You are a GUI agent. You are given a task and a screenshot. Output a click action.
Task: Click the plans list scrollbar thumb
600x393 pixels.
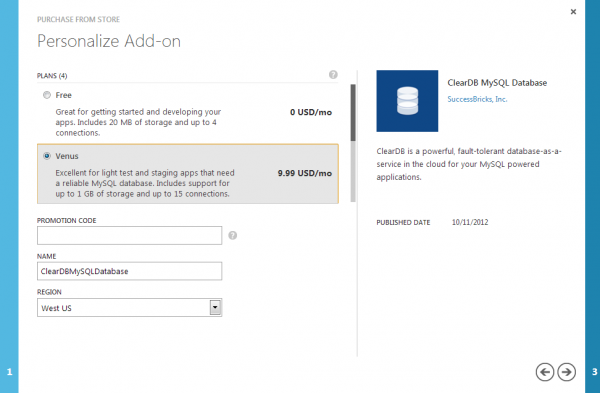coord(353,113)
